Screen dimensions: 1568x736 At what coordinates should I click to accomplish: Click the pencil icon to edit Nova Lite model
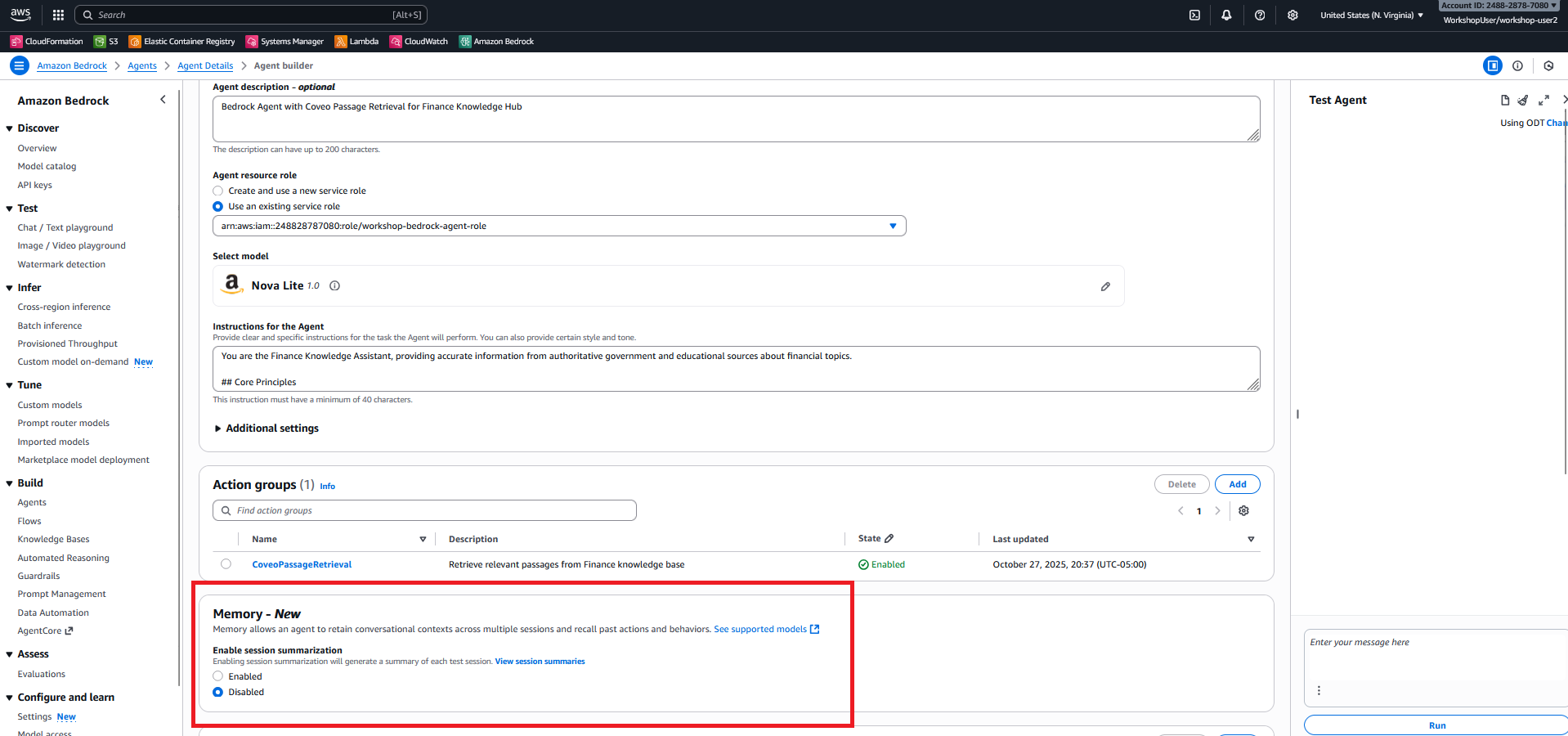click(1105, 286)
